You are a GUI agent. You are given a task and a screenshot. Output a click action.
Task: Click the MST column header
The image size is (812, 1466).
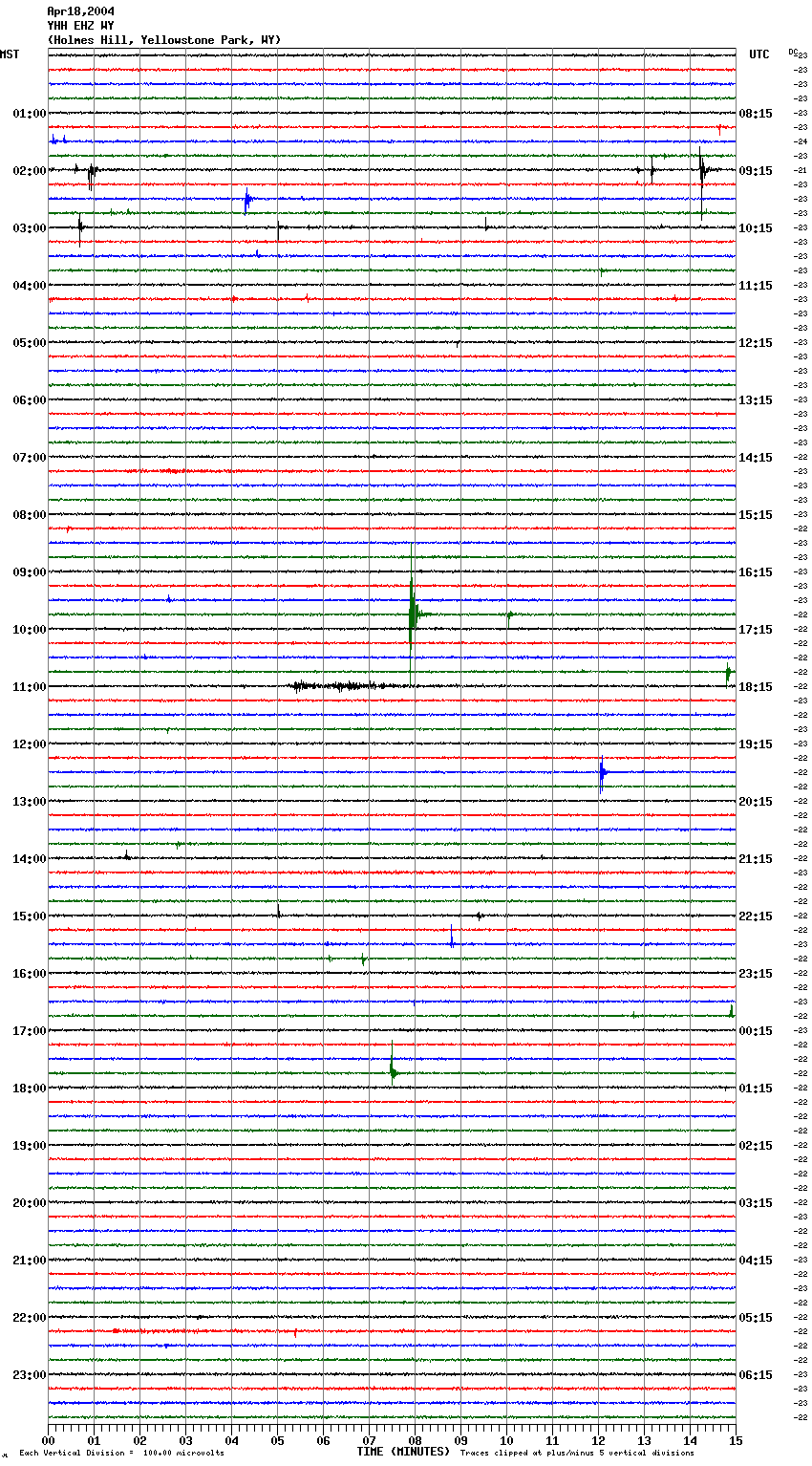point(10,54)
